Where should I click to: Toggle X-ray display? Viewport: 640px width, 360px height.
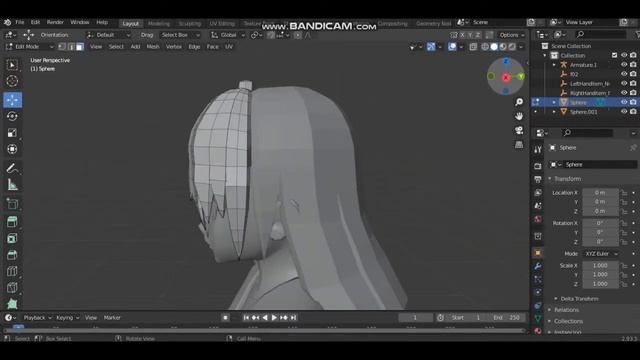(473, 47)
